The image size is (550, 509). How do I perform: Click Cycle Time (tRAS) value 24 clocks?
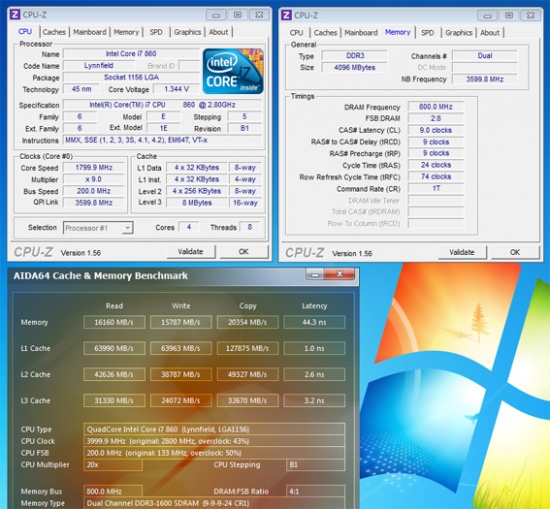(436, 165)
